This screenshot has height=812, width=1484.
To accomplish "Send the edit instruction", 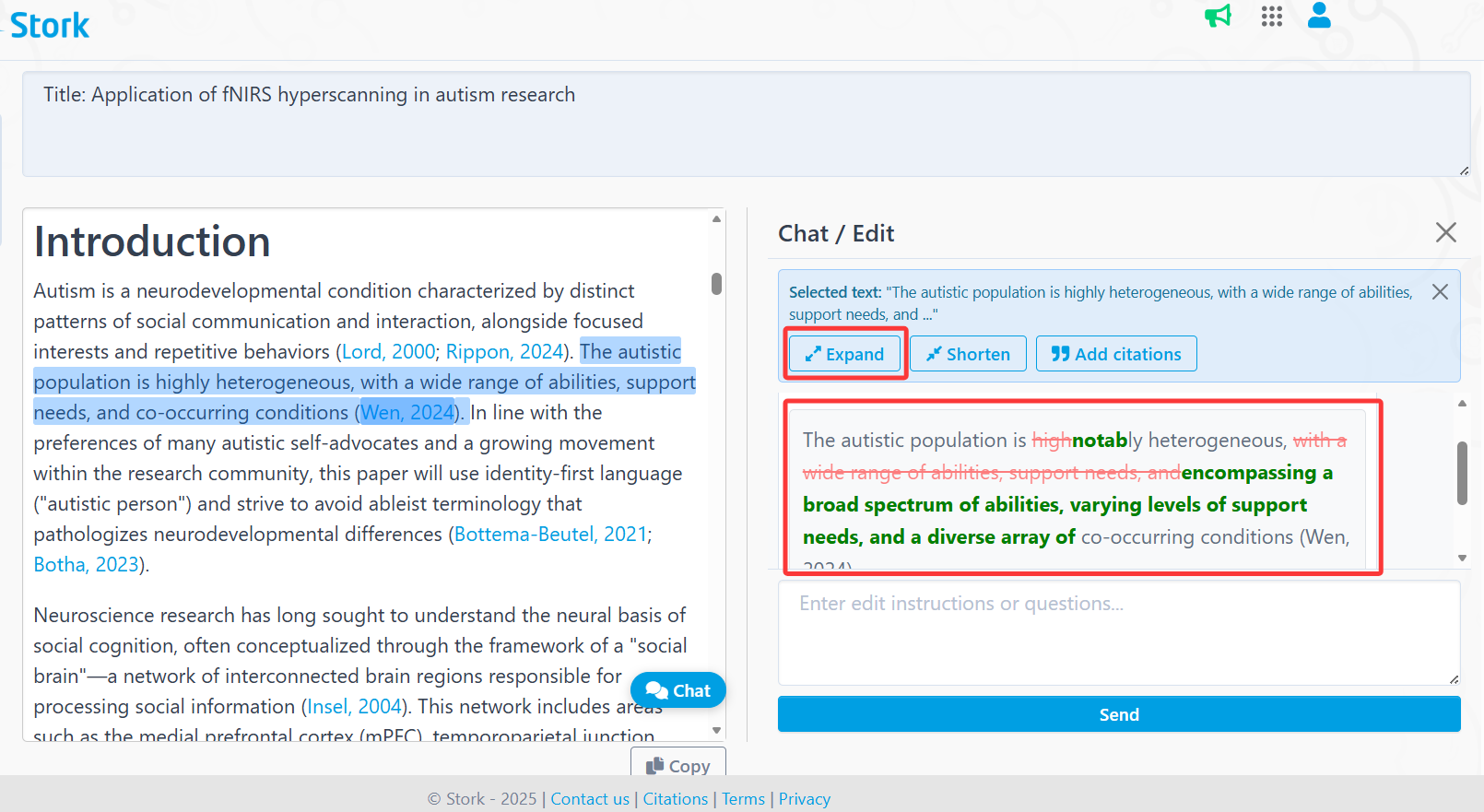I will [x=1118, y=714].
